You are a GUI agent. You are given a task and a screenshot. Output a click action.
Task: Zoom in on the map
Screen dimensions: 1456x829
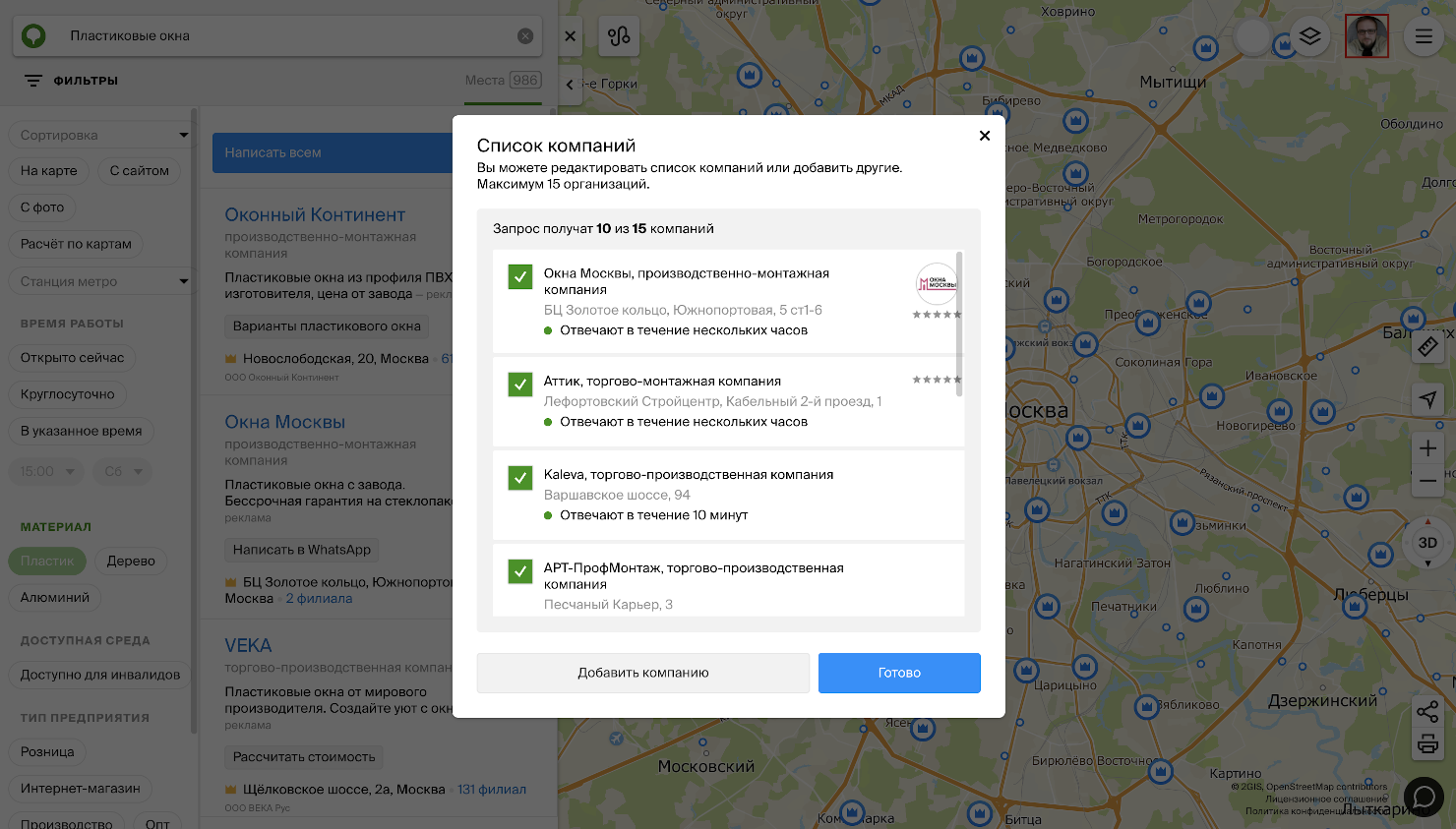tap(1428, 448)
